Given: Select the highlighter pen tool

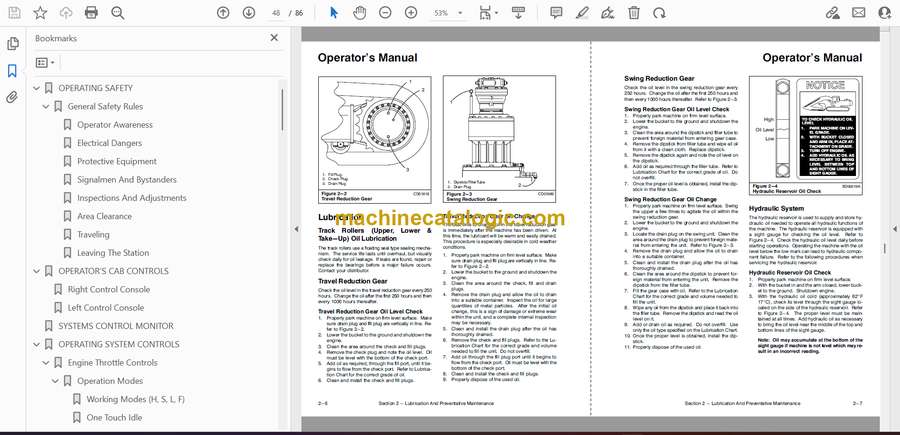Looking at the screenshot, I should 582,13.
